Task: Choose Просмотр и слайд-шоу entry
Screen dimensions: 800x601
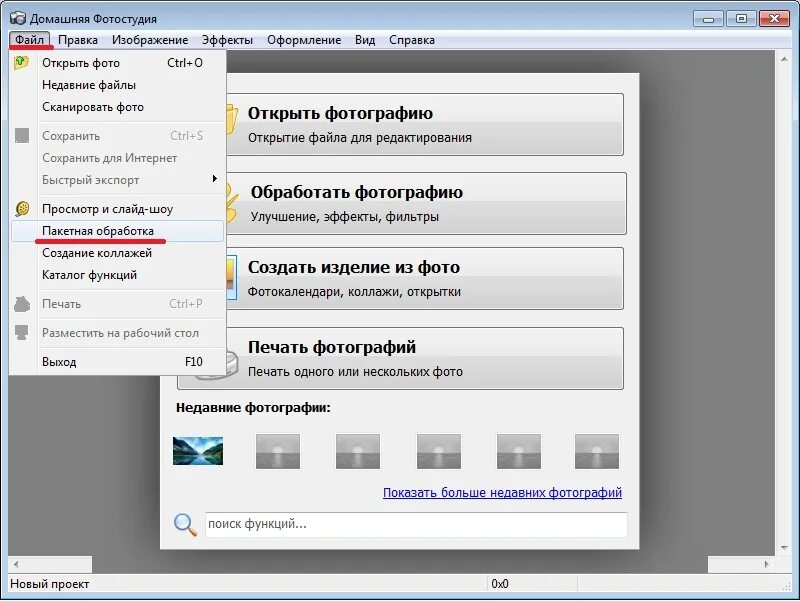Action: [117, 209]
